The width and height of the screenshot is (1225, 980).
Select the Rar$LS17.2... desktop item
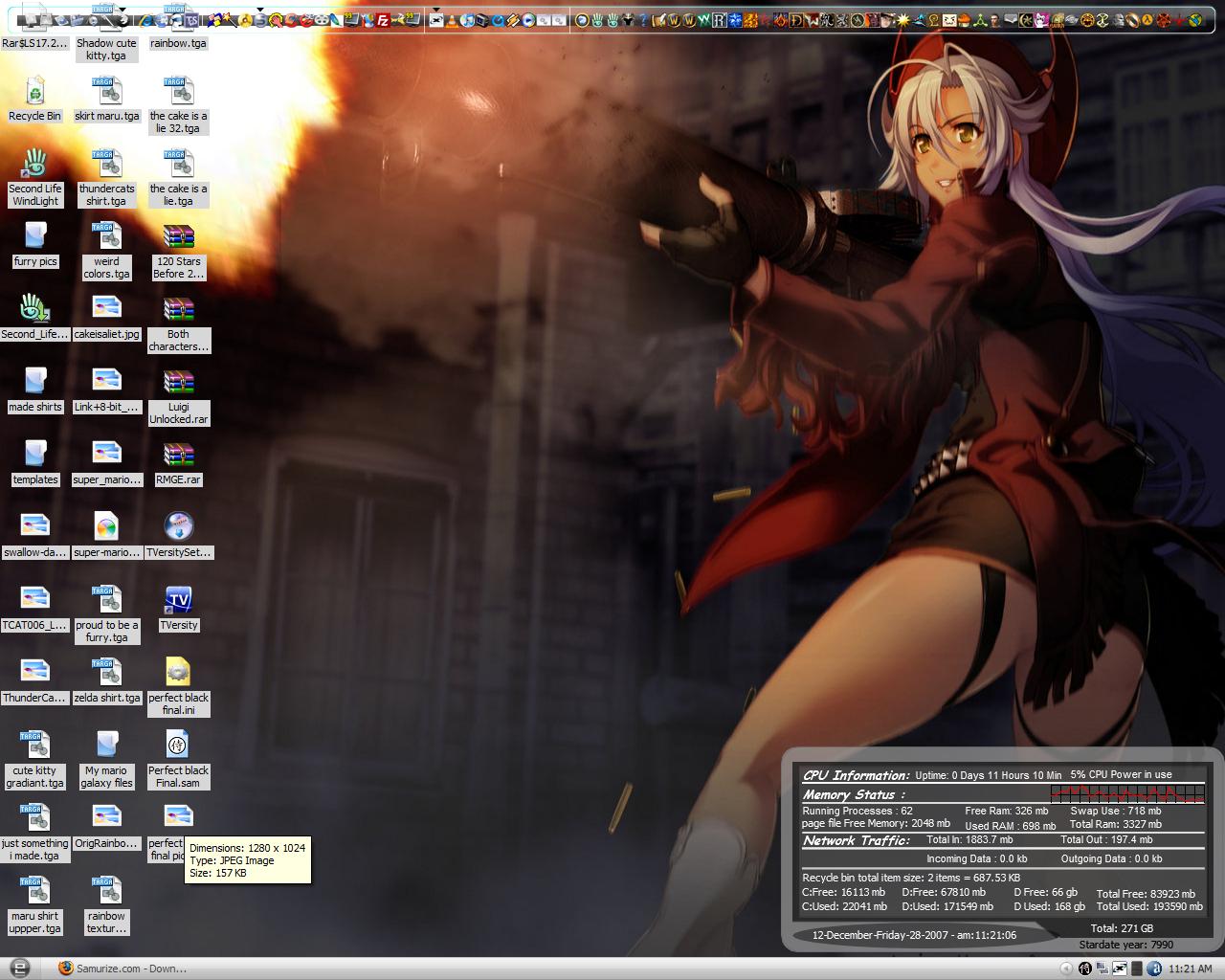(x=35, y=27)
